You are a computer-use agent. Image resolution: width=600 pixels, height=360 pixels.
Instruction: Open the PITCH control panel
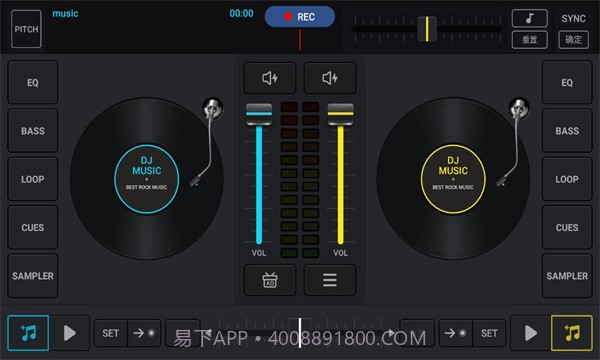[x=26, y=29]
